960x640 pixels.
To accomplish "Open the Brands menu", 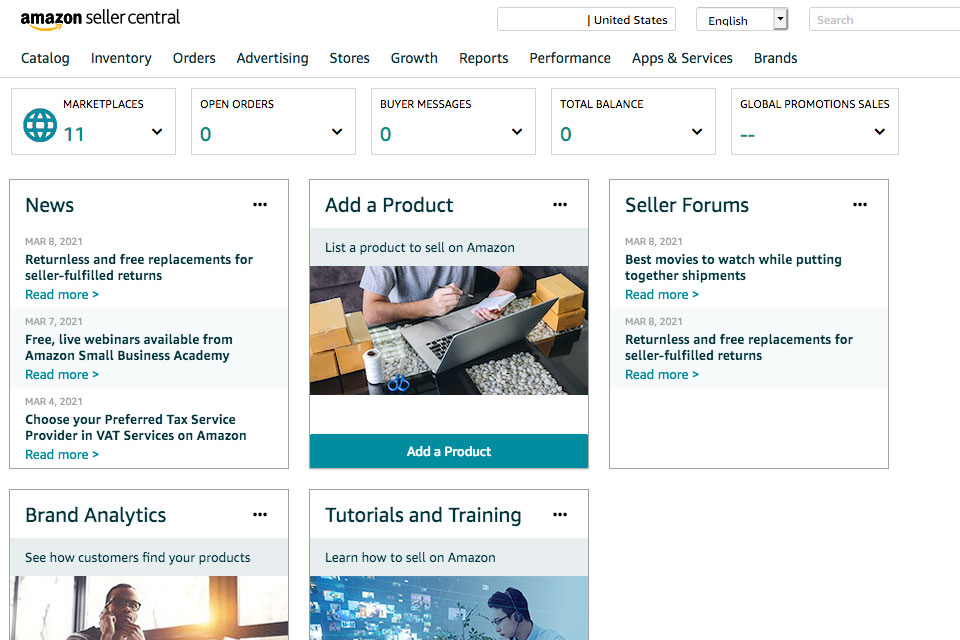I will click(776, 58).
